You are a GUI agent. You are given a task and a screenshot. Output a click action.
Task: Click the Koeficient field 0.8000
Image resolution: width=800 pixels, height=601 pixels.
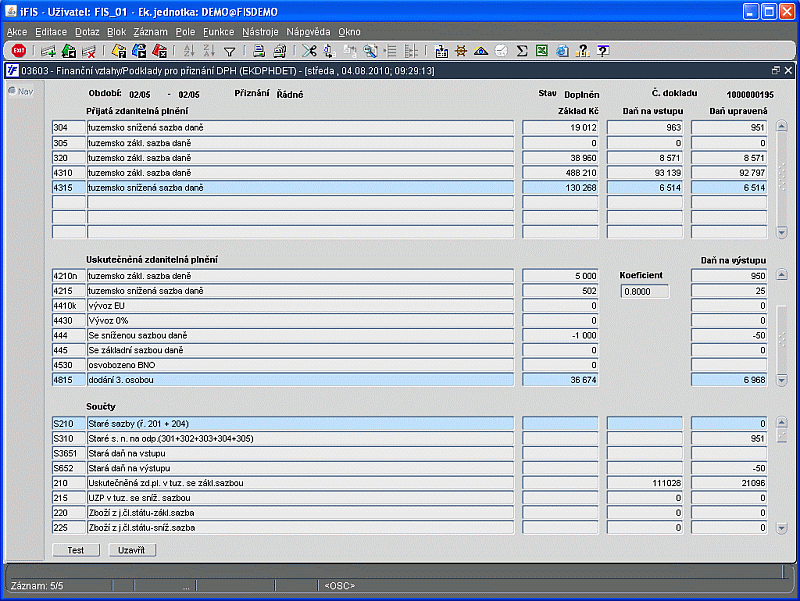(x=645, y=291)
